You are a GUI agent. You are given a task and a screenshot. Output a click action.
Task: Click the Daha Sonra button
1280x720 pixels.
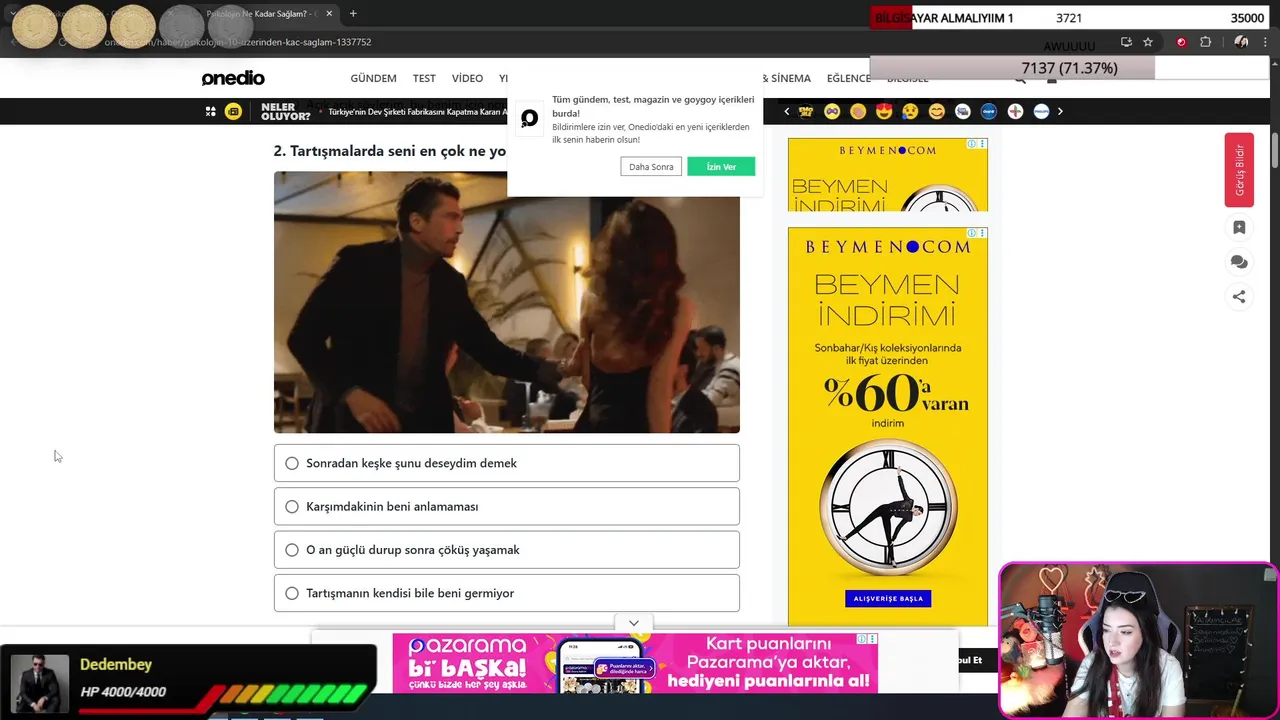[651, 167]
